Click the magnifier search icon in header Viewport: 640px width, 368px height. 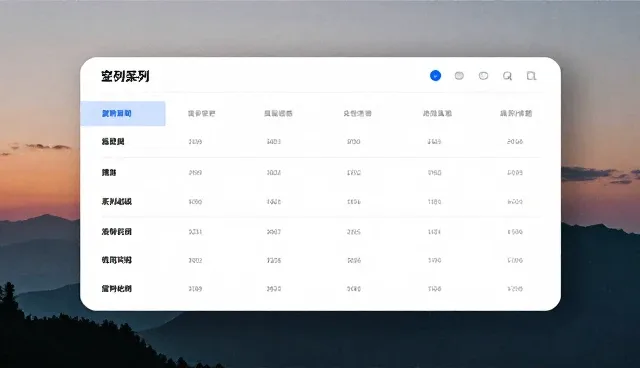[507, 76]
